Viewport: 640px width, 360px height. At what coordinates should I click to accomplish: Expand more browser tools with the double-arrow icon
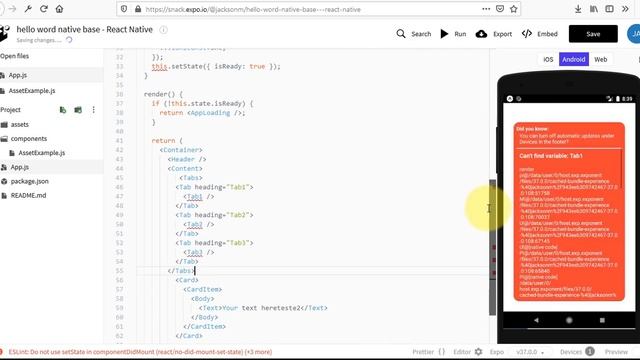(x=625, y=9)
